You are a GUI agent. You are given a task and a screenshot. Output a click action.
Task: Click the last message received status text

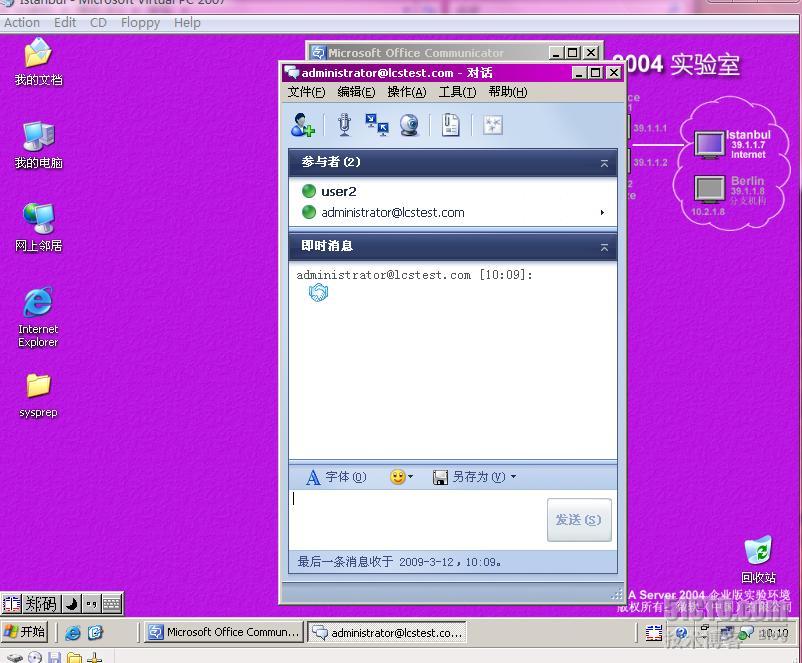point(399,562)
